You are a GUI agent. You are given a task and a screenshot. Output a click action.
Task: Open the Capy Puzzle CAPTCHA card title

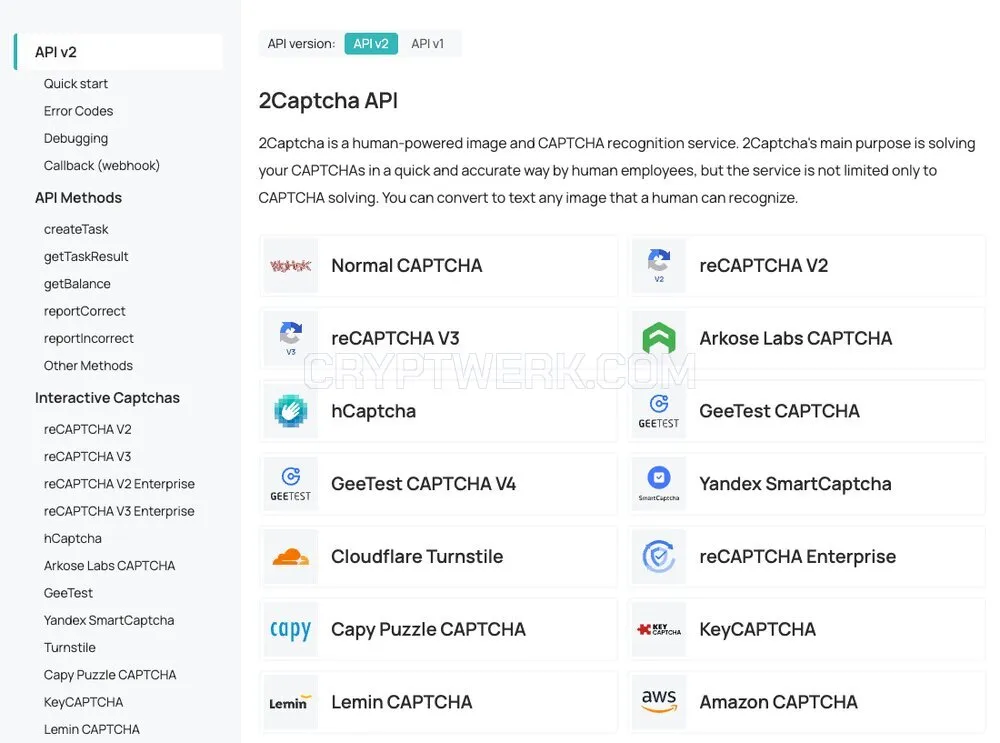coord(428,629)
